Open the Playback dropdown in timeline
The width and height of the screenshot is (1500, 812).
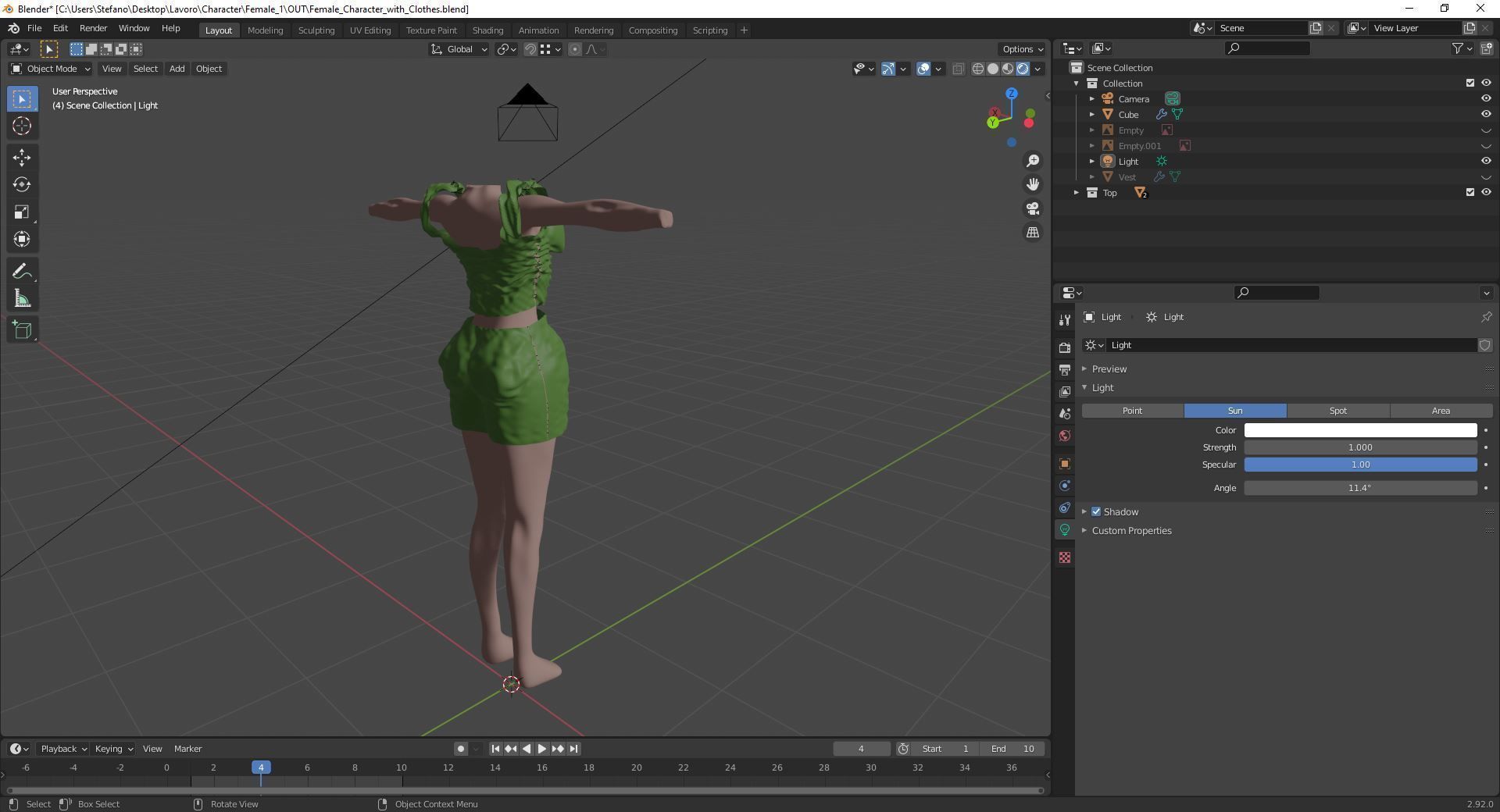63,749
